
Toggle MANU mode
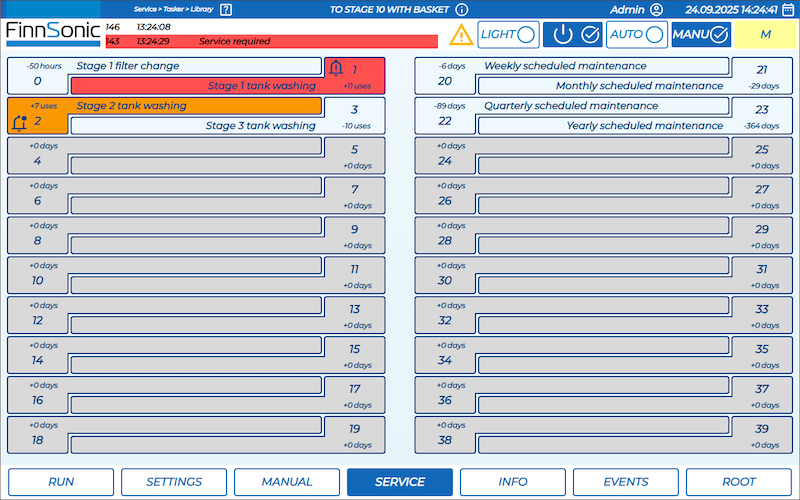click(x=701, y=34)
